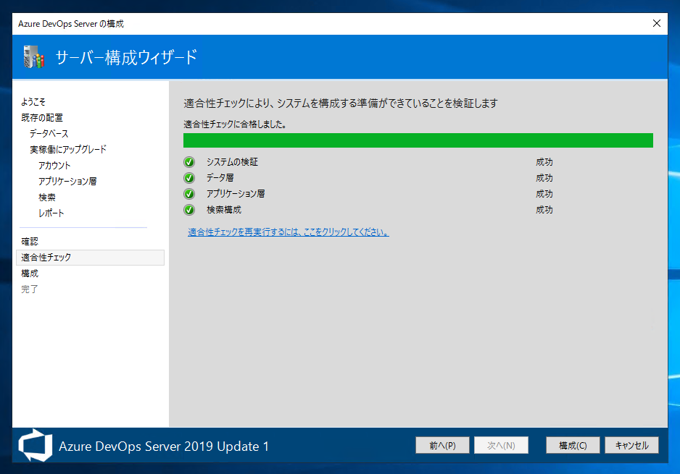Select 既存の配置 in the sidebar

click(42, 118)
